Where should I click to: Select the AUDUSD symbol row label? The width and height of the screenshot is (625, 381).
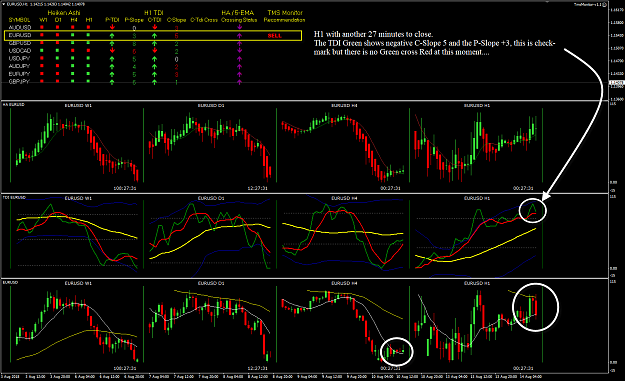click(x=20, y=27)
